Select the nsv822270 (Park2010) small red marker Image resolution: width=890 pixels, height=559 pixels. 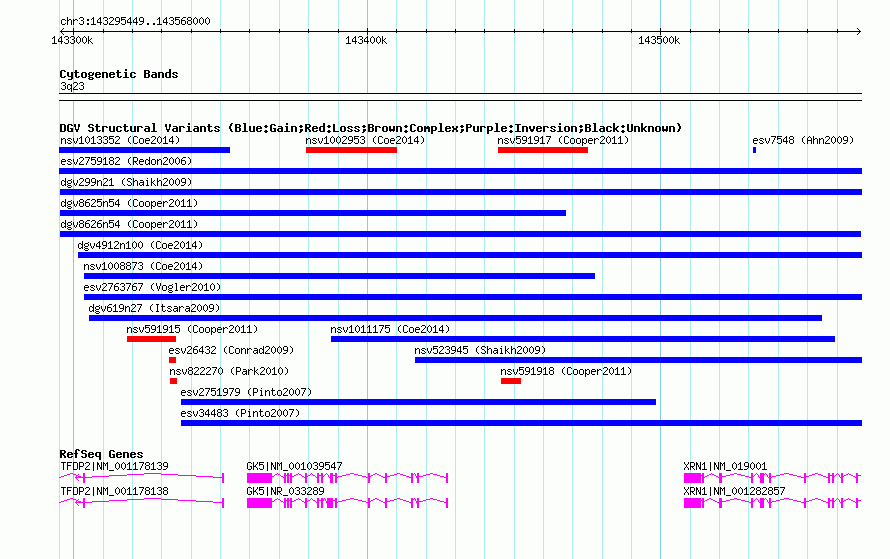(174, 381)
